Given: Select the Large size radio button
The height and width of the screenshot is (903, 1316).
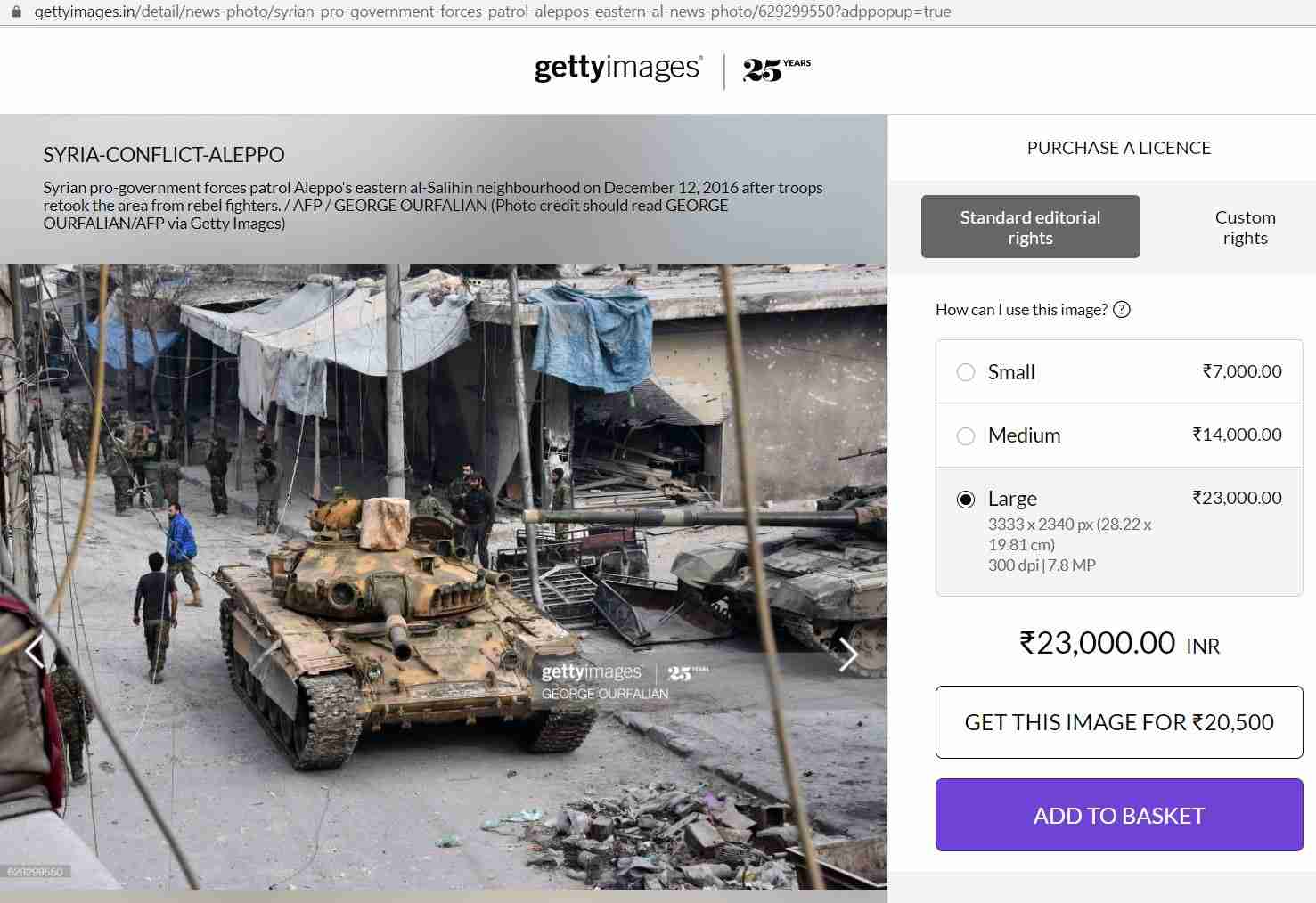Looking at the screenshot, I should point(966,500).
